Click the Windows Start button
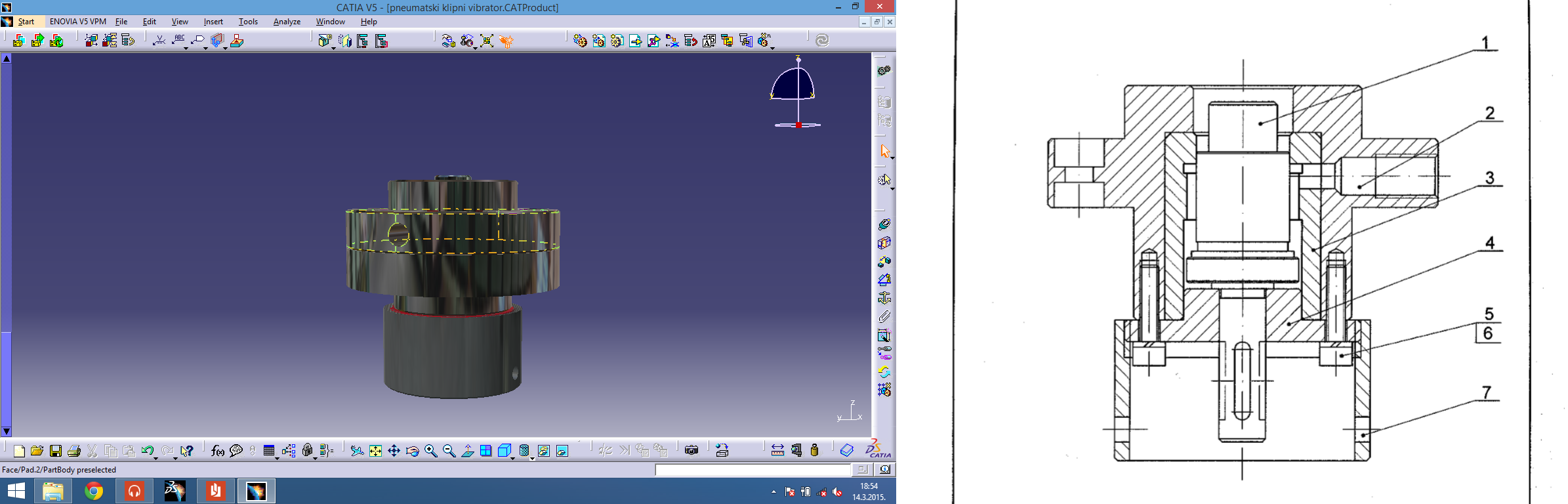 click(x=16, y=491)
